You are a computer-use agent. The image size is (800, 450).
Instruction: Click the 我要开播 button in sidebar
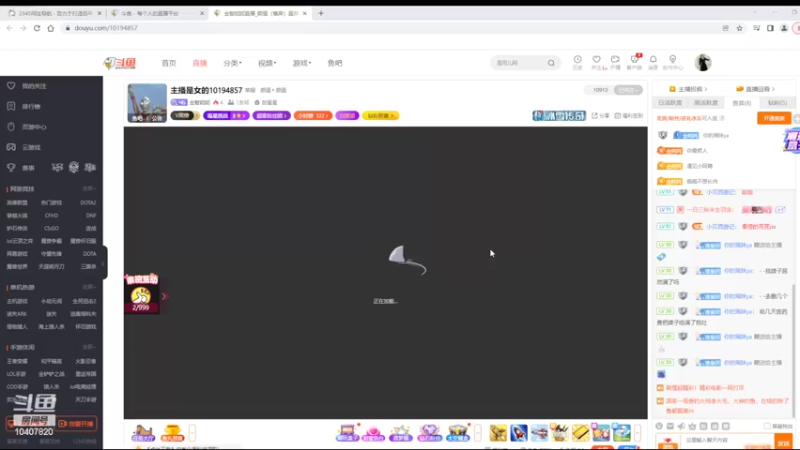[x=77, y=424]
